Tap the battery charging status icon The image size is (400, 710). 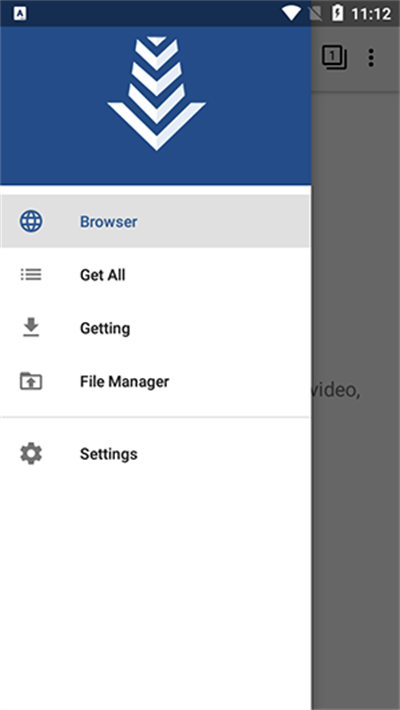click(x=337, y=13)
